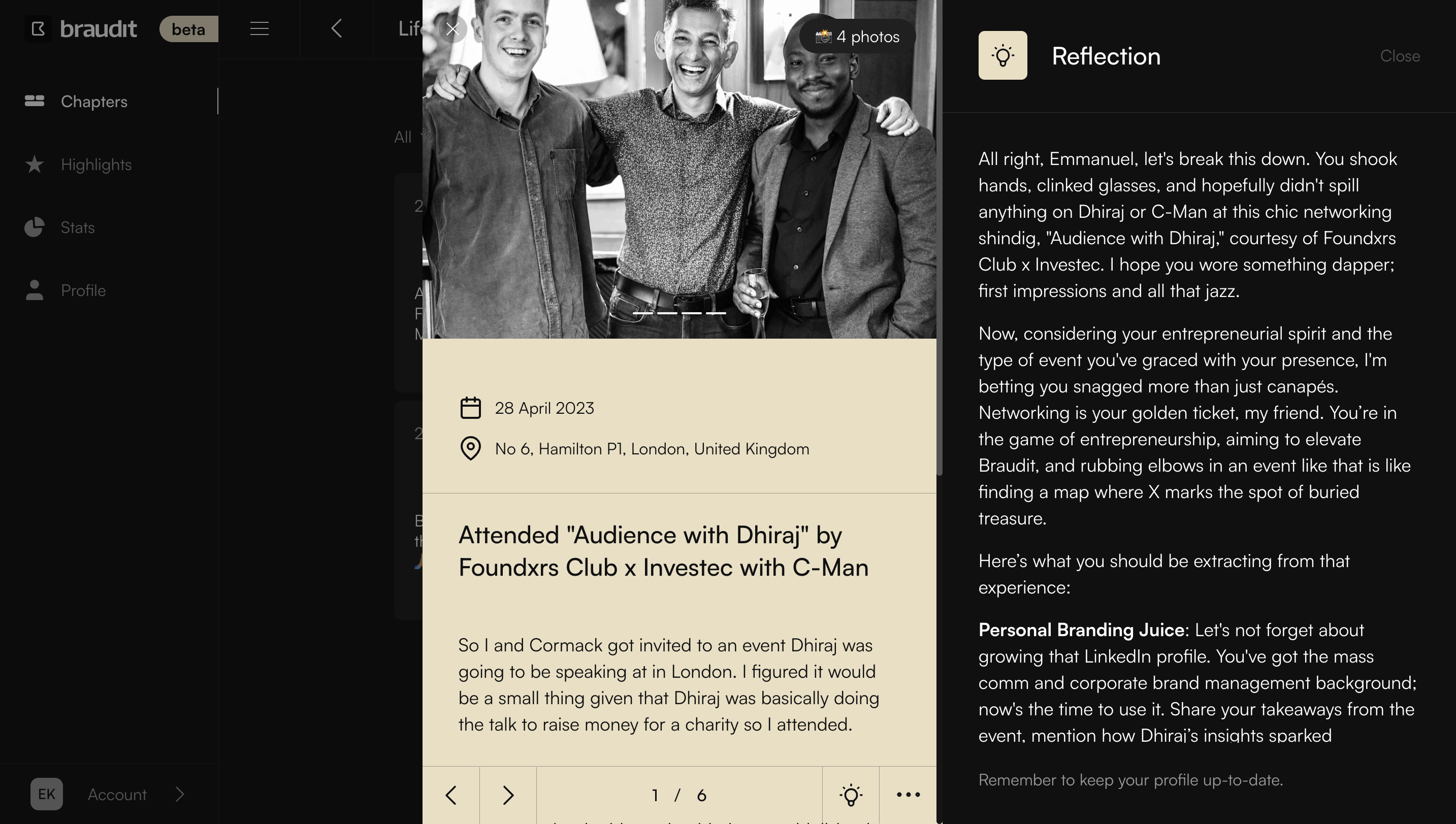Open the hamburger menu icon
The image size is (1456, 824).
click(260, 28)
